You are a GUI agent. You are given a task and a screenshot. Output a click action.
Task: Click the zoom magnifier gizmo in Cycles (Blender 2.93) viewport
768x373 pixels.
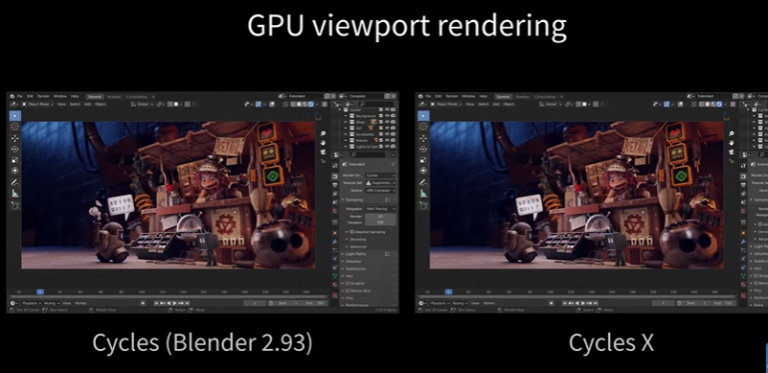click(x=323, y=134)
